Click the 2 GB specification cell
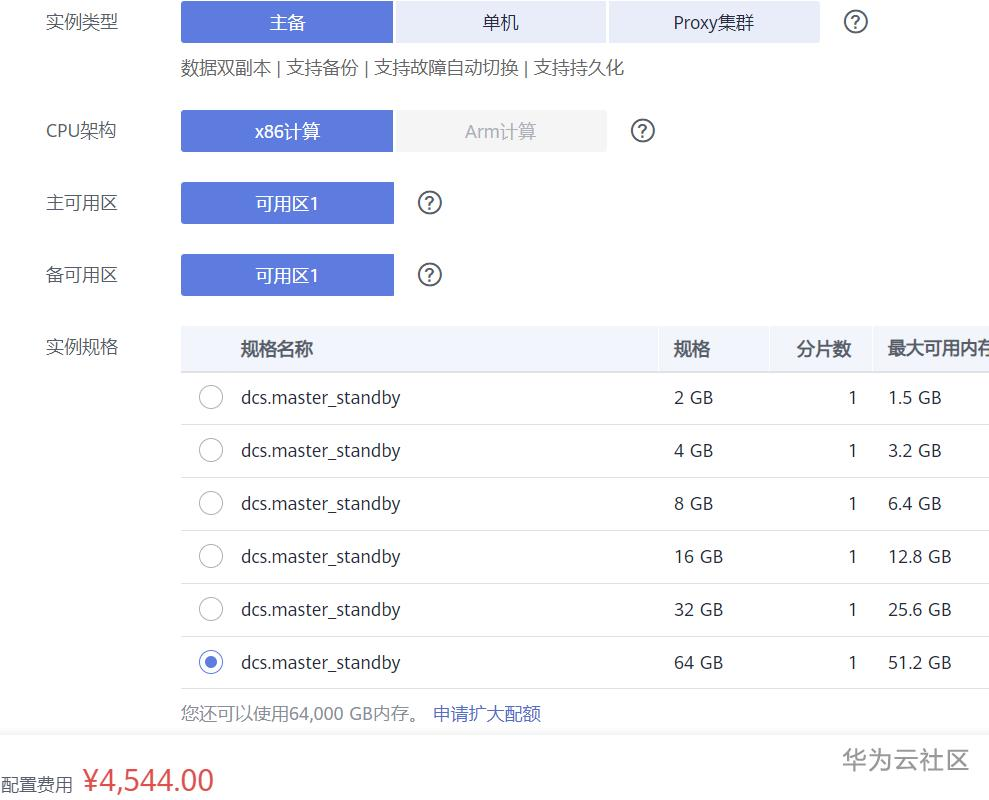 click(693, 397)
